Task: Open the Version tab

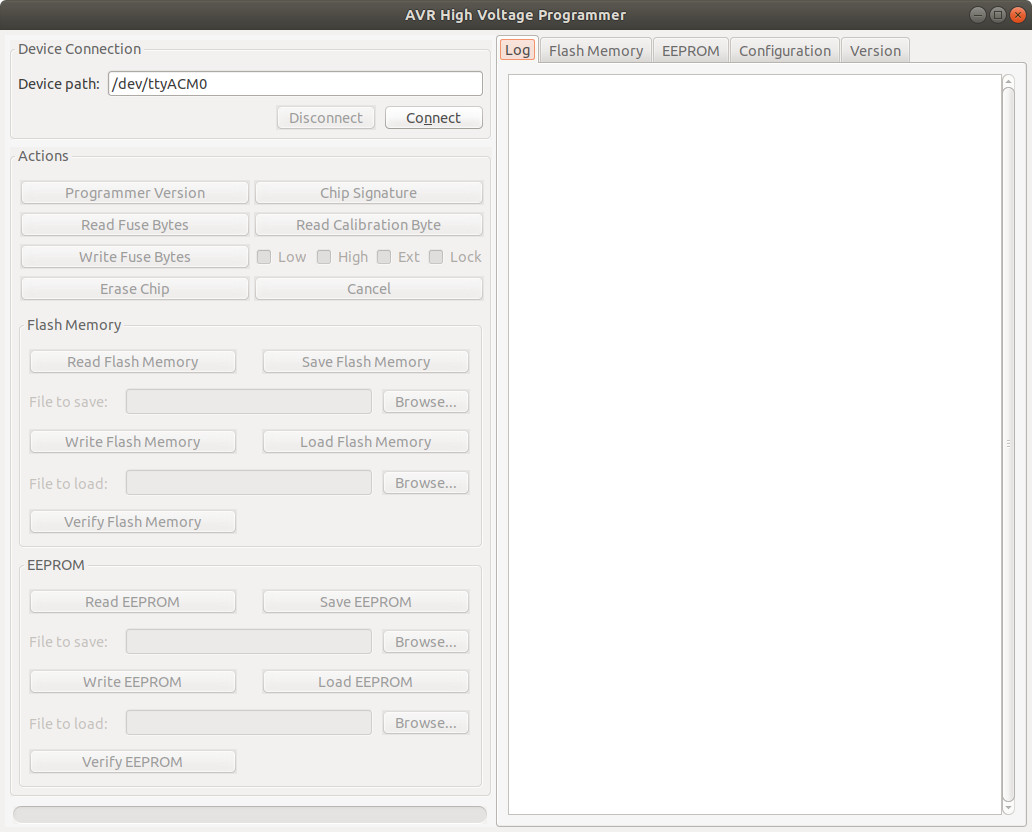Action: click(875, 51)
